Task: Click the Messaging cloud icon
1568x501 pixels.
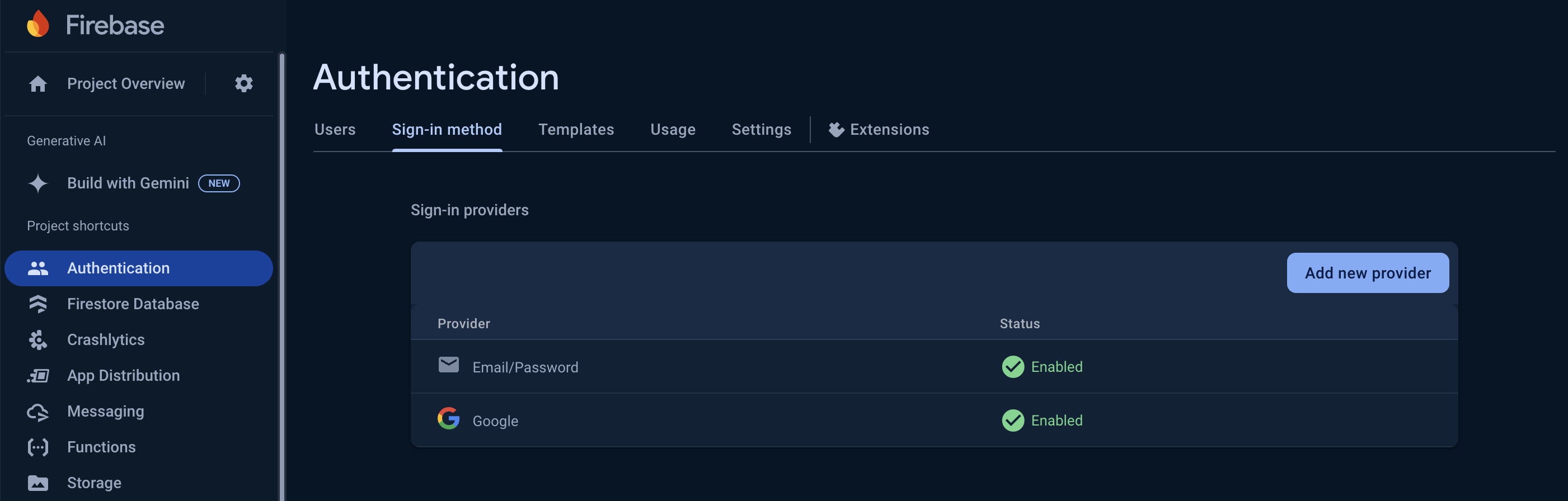Action: tap(37, 412)
